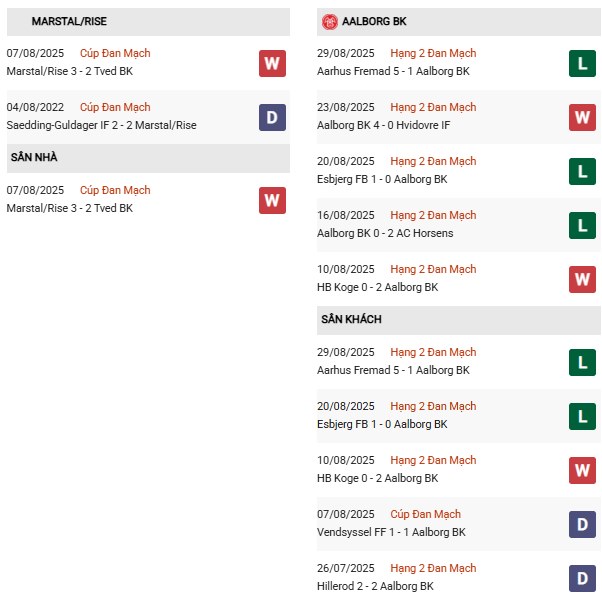Click the Aalborg BK 4 - 0 Hvidovre IF result
602x604 pixels.
pos(381,125)
